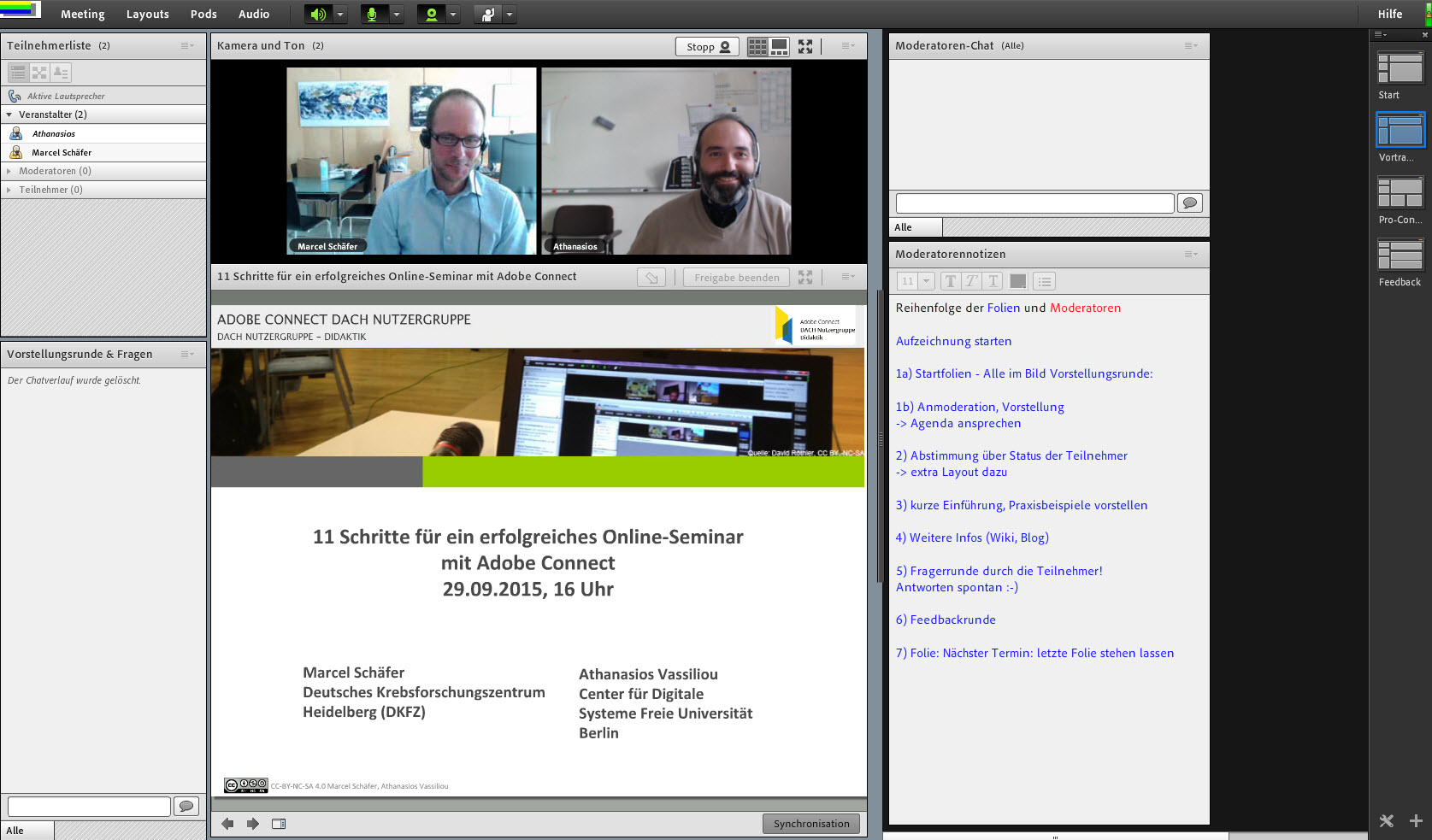Switch video pod to grid layout
The height and width of the screenshot is (840, 1432).
[757, 47]
